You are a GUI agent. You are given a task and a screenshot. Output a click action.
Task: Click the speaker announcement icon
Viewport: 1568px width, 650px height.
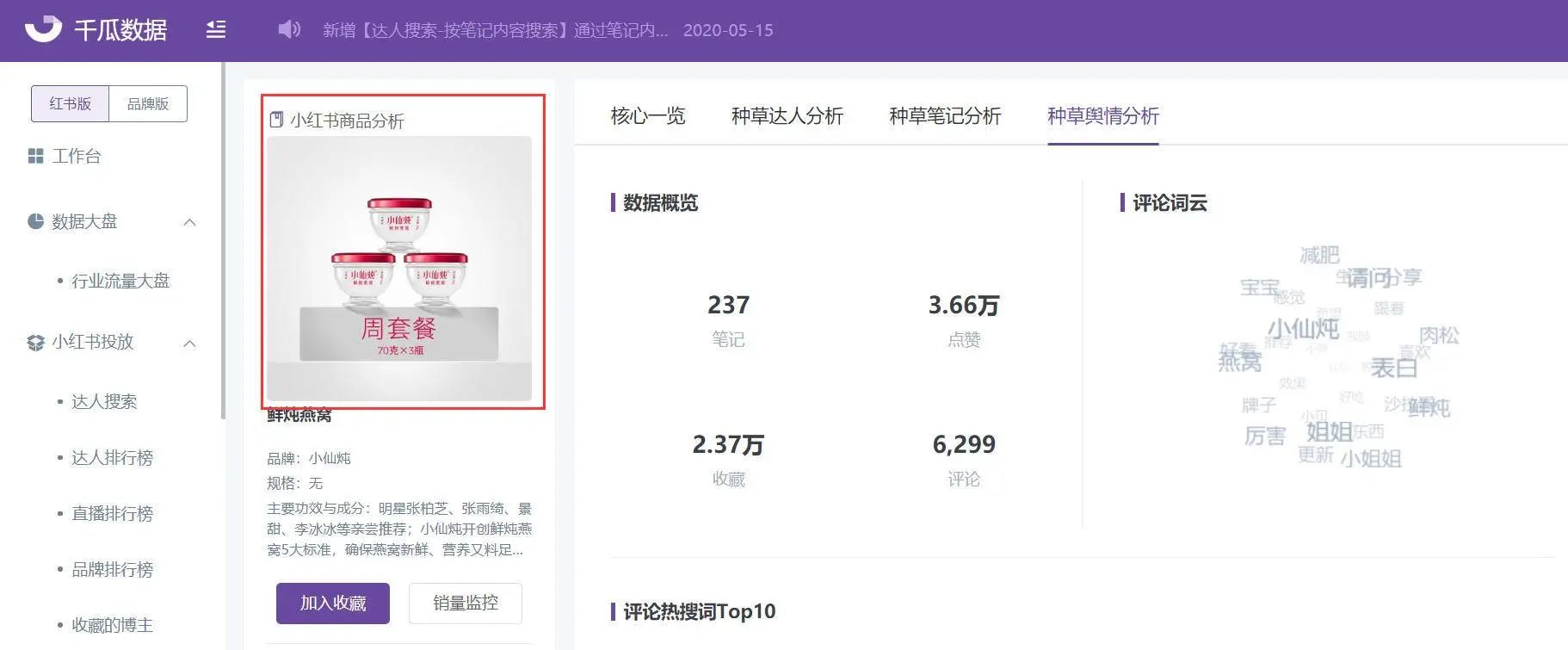[x=289, y=30]
